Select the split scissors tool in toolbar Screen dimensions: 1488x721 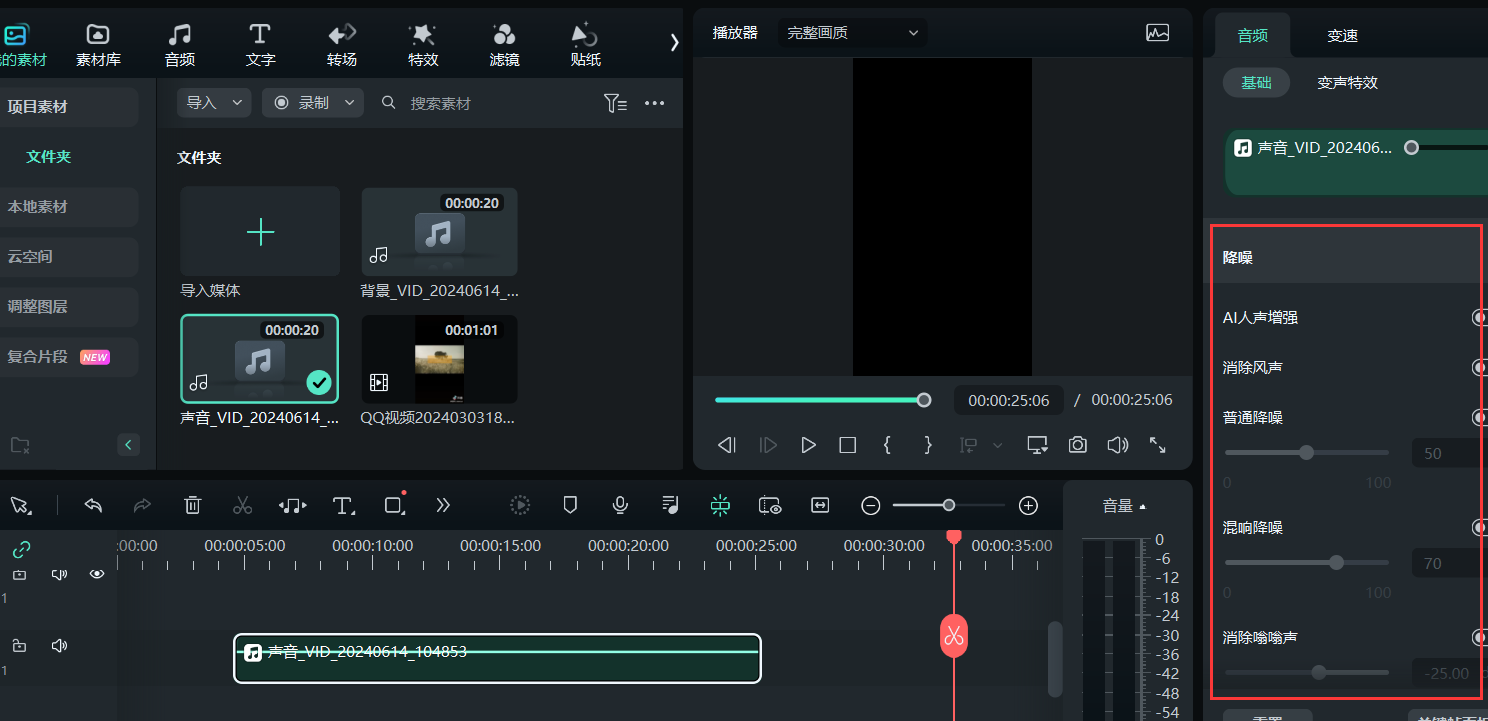coord(242,506)
